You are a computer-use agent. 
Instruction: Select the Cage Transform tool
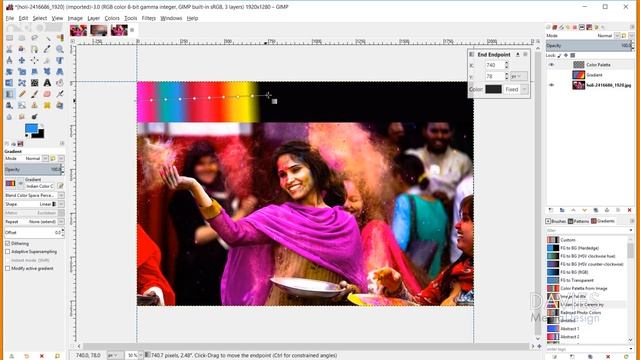tap(22, 83)
